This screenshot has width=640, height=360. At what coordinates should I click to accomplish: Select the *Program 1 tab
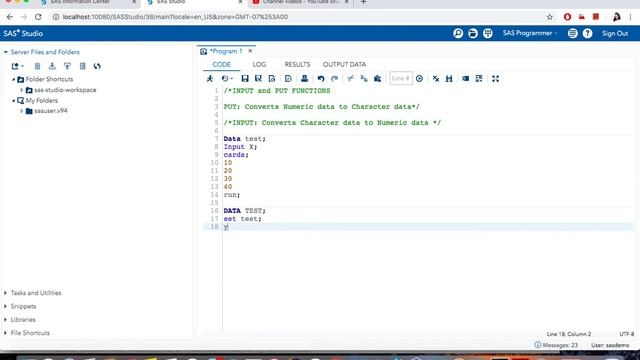tap(226, 51)
